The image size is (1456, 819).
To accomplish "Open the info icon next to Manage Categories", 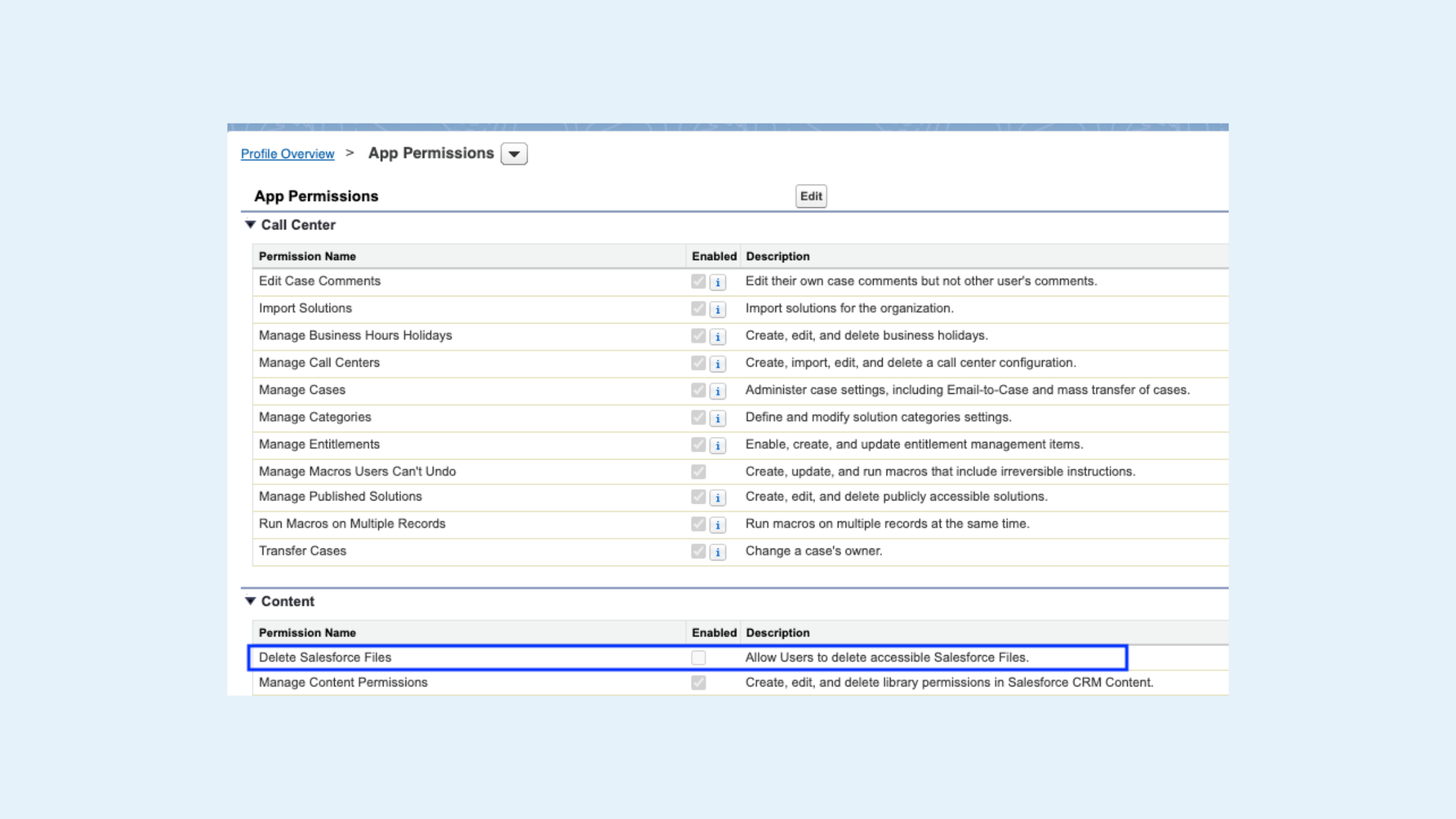I will point(718,418).
